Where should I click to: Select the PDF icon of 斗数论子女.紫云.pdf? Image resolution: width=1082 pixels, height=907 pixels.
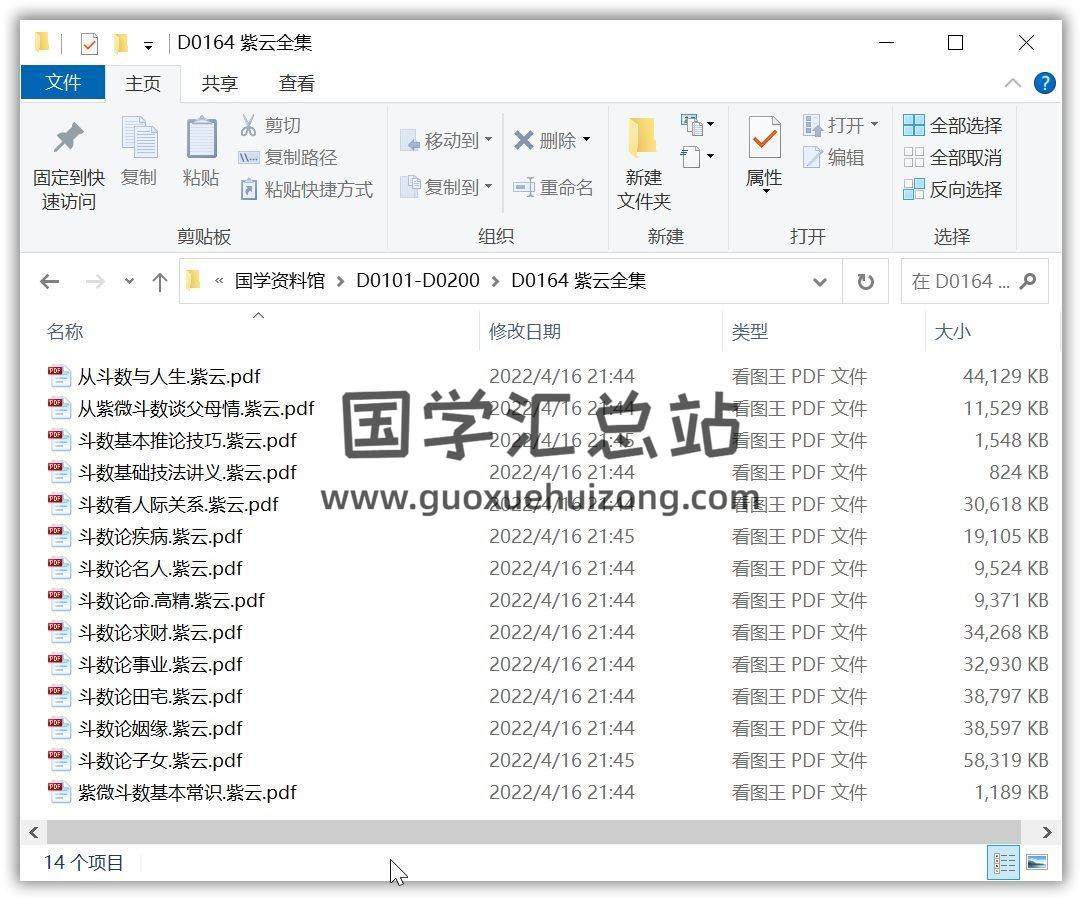click(59, 761)
